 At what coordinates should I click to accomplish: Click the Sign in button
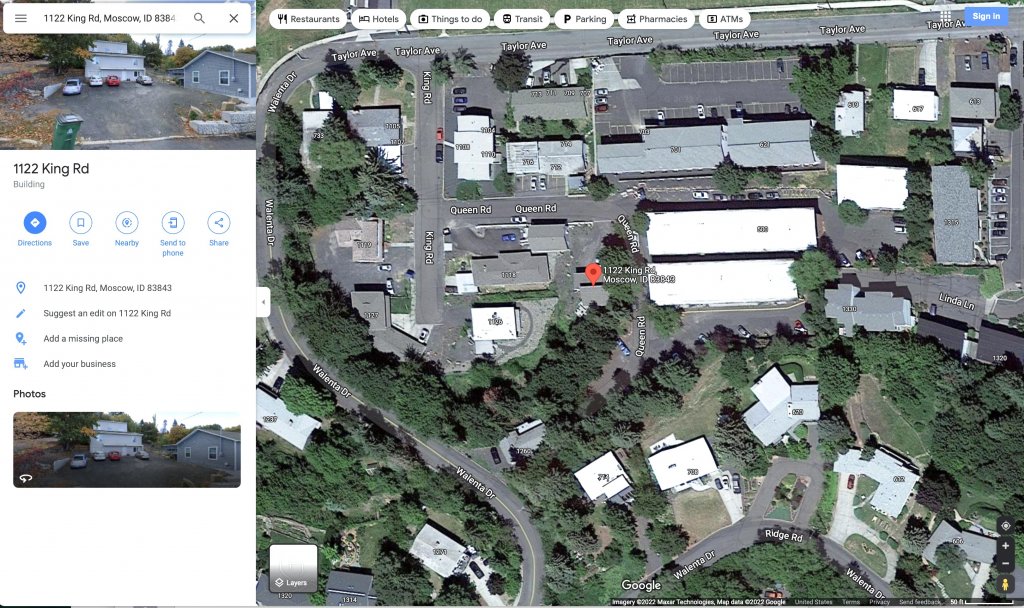coord(986,16)
